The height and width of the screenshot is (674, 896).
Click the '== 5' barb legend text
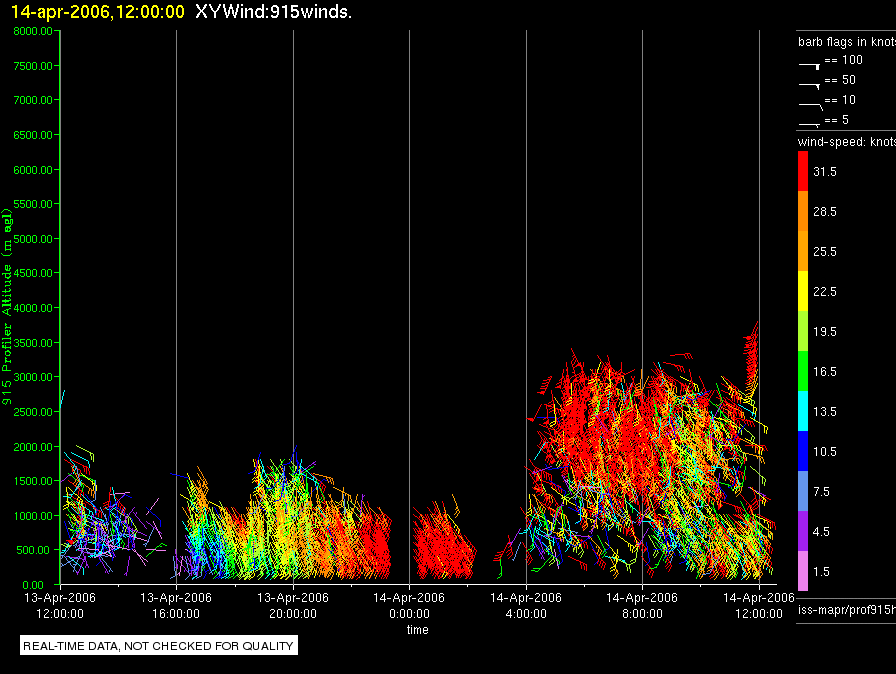(x=837, y=120)
